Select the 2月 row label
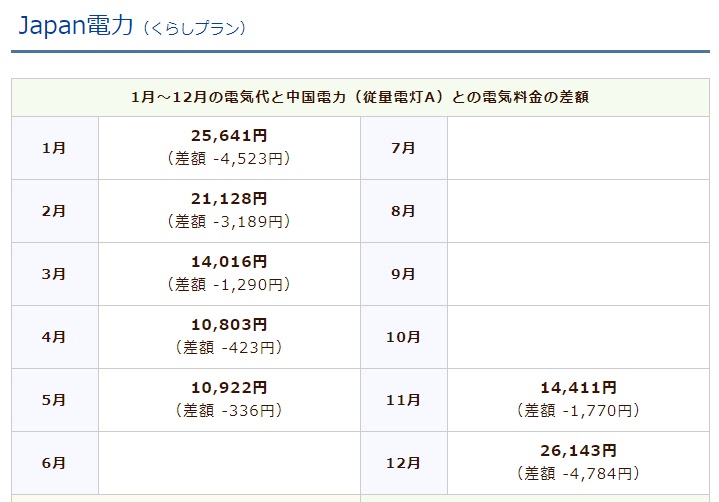 [x=54, y=211]
